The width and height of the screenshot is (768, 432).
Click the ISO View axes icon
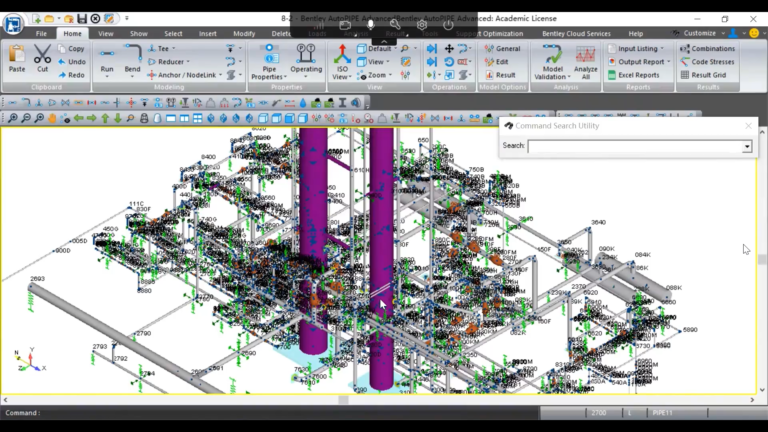[x=342, y=55]
